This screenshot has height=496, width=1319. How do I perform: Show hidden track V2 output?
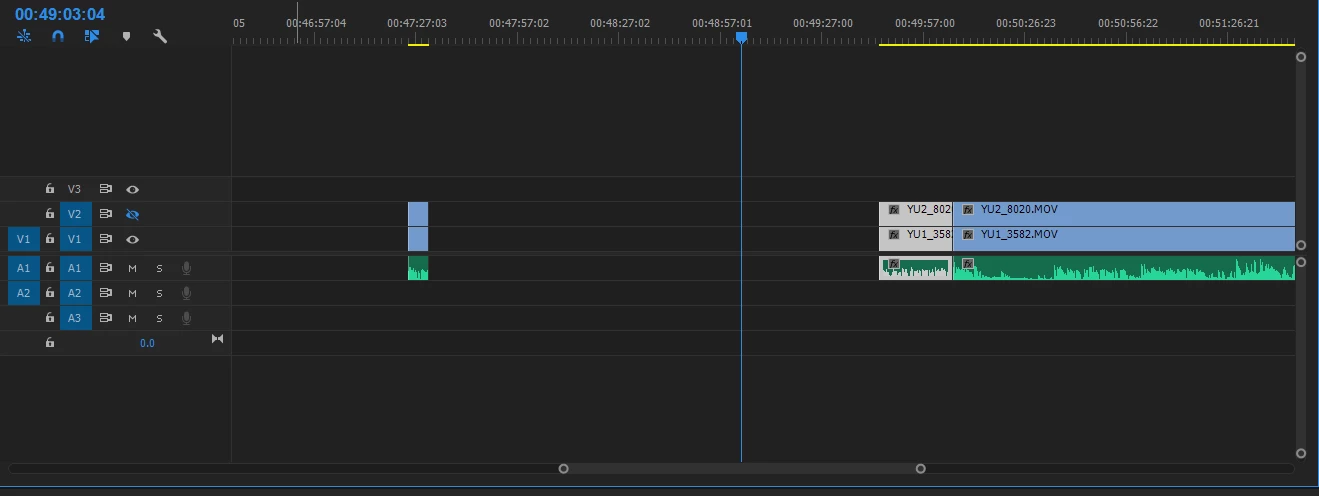click(132, 214)
